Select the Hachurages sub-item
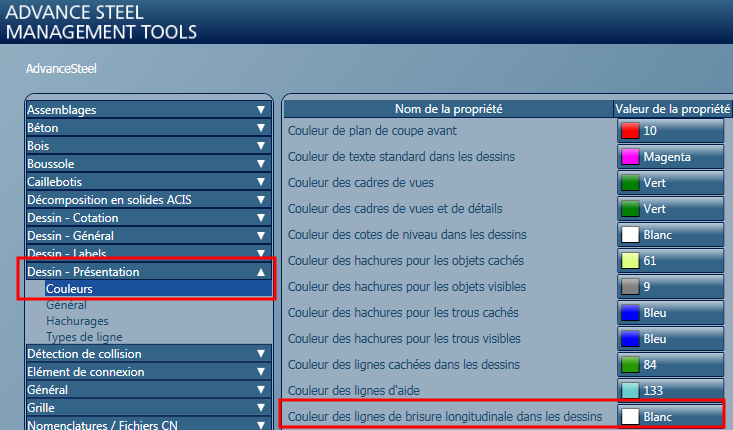The image size is (733, 430). tap(77, 321)
